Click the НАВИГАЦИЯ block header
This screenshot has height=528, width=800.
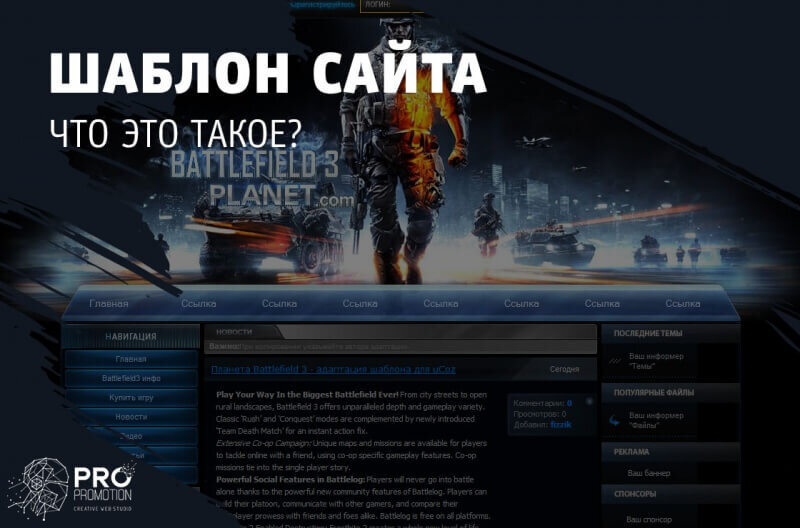point(131,337)
